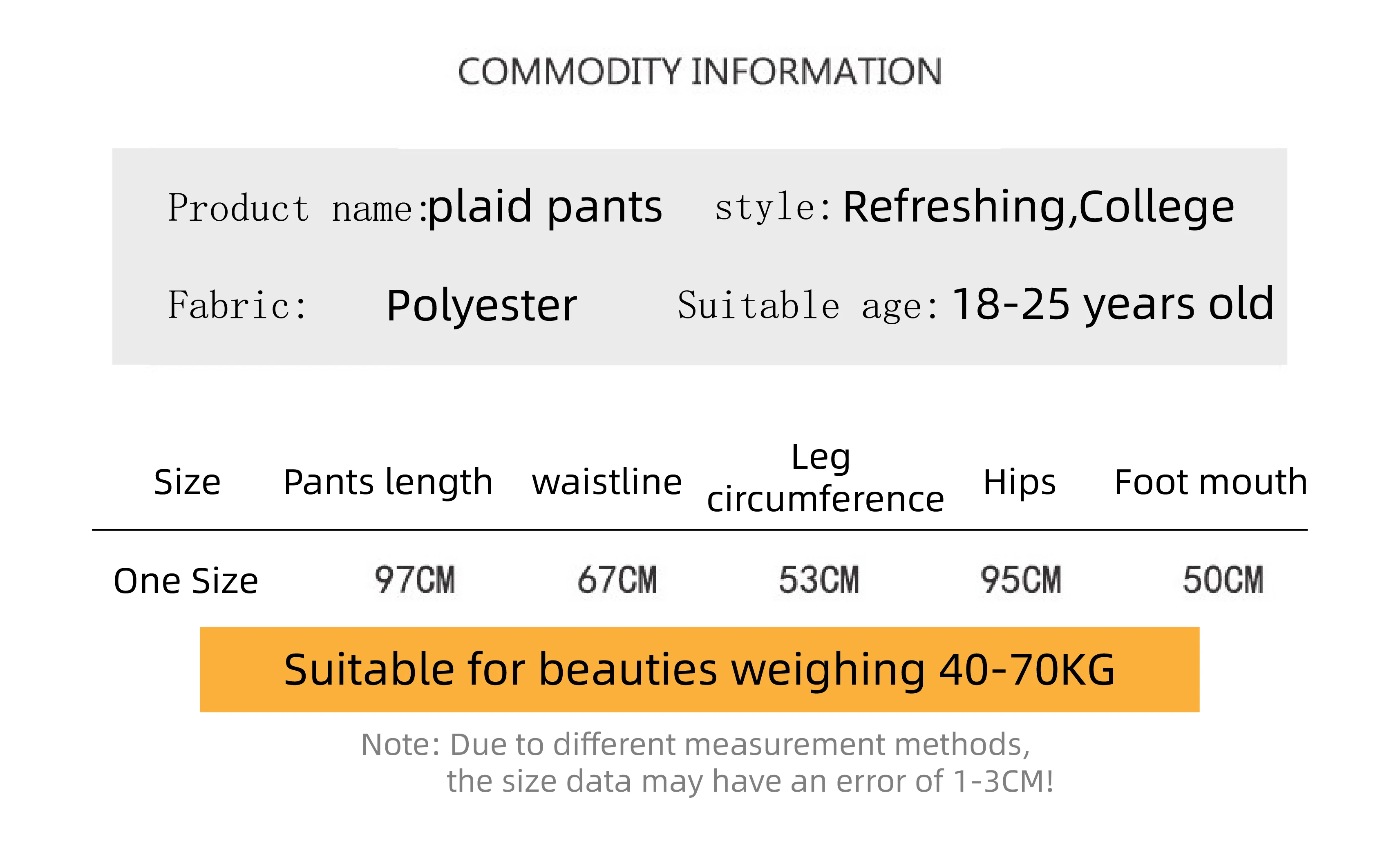Screen dimensions: 1400x844
Task: Click the Refreshing,College style text
Action: [x=1039, y=208]
